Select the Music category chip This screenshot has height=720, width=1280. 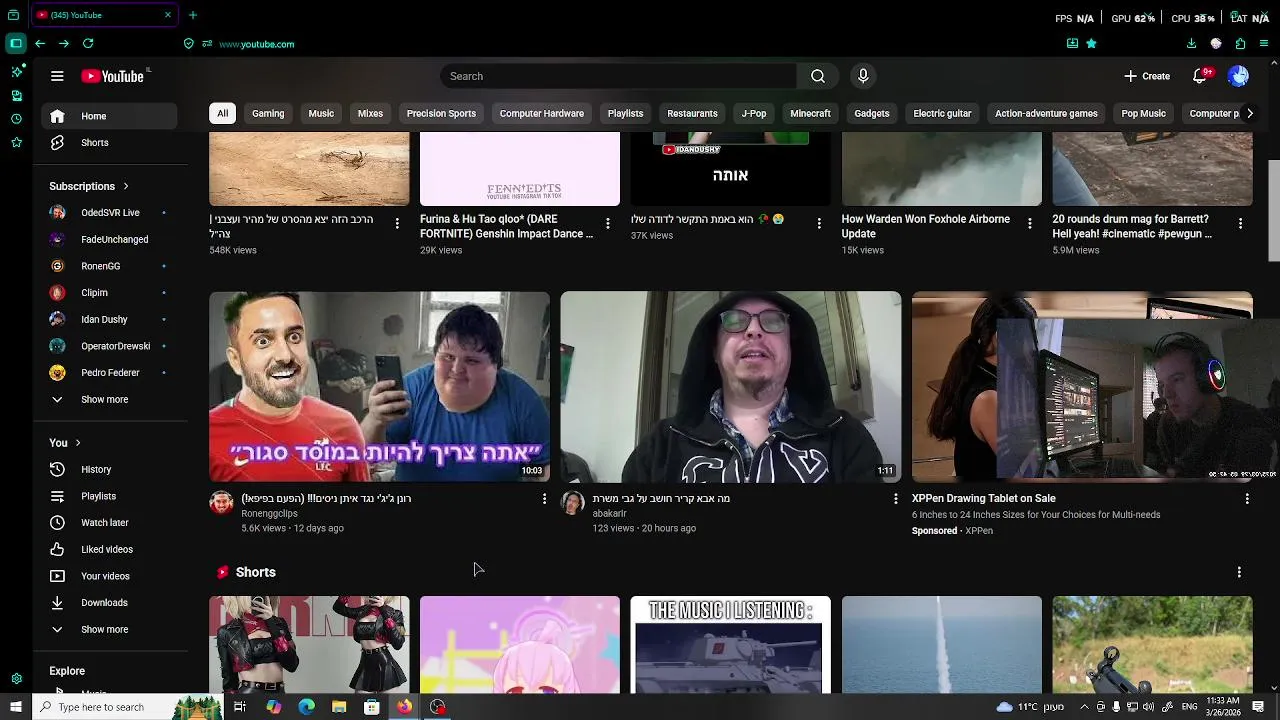coord(321,113)
